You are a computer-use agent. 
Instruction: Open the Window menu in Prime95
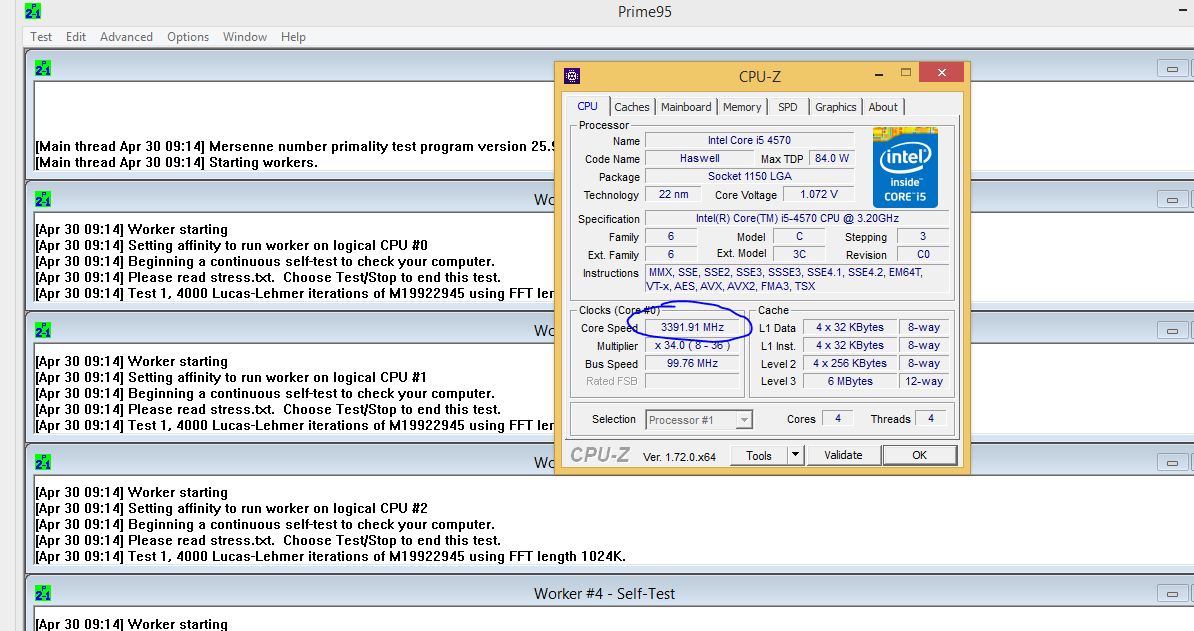tap(244, 37)
